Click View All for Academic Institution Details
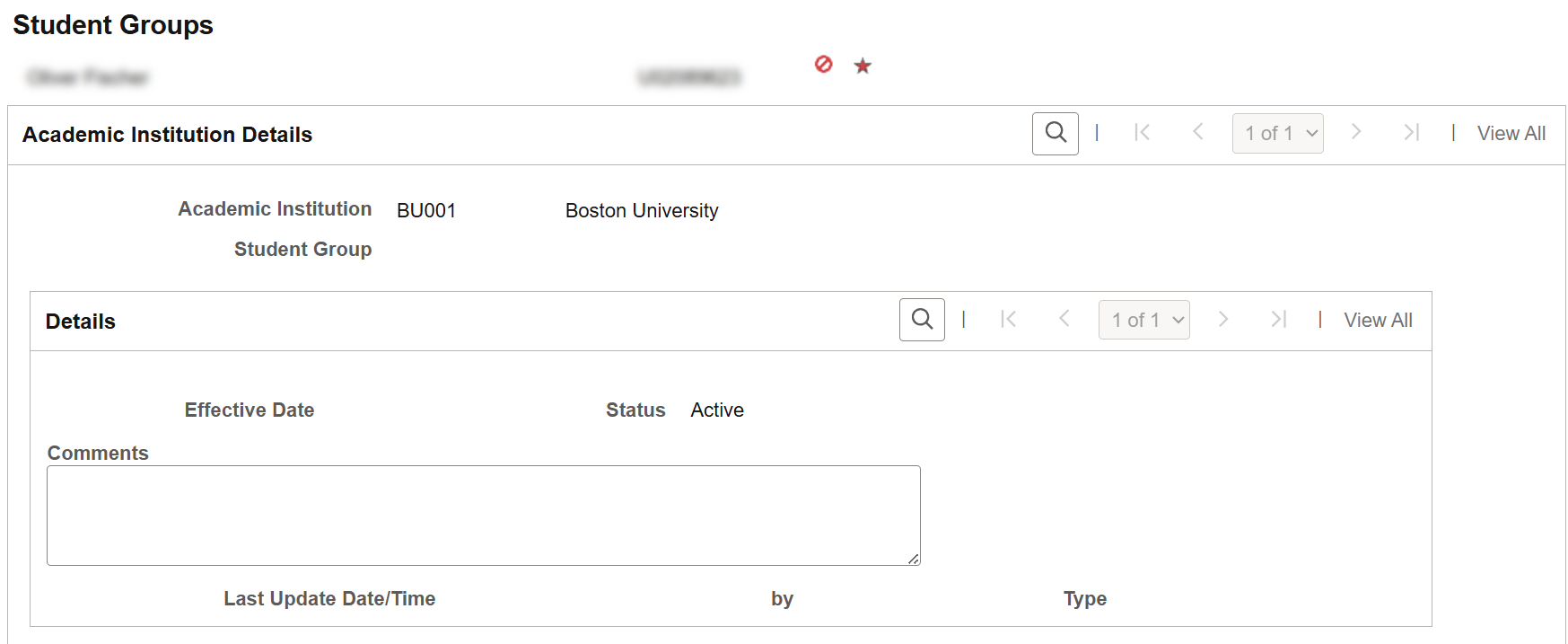Screen dimensions: 1568x644 pos(1511,134)
